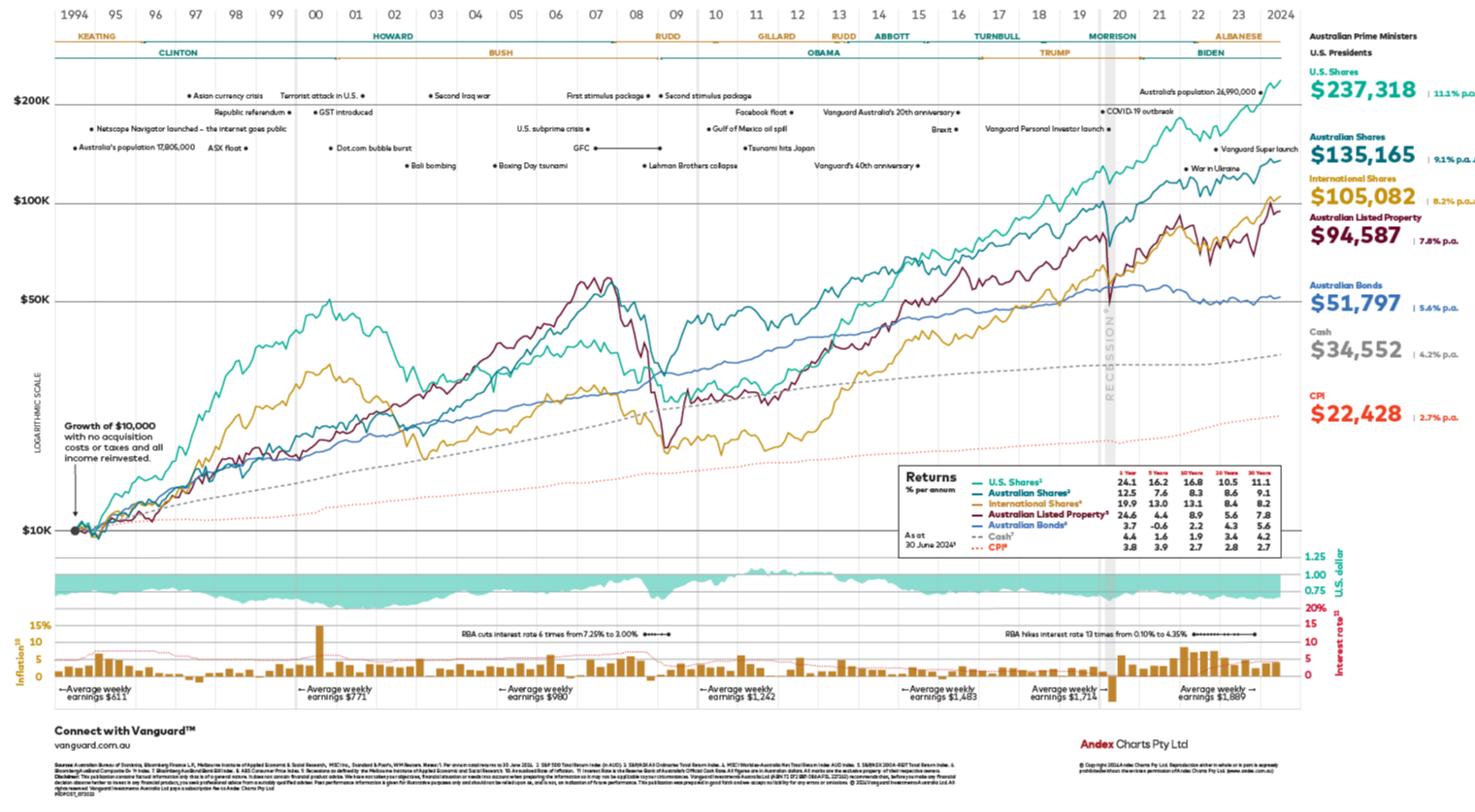Click the Connect with Vanguard heading

[x=124, y=731]
